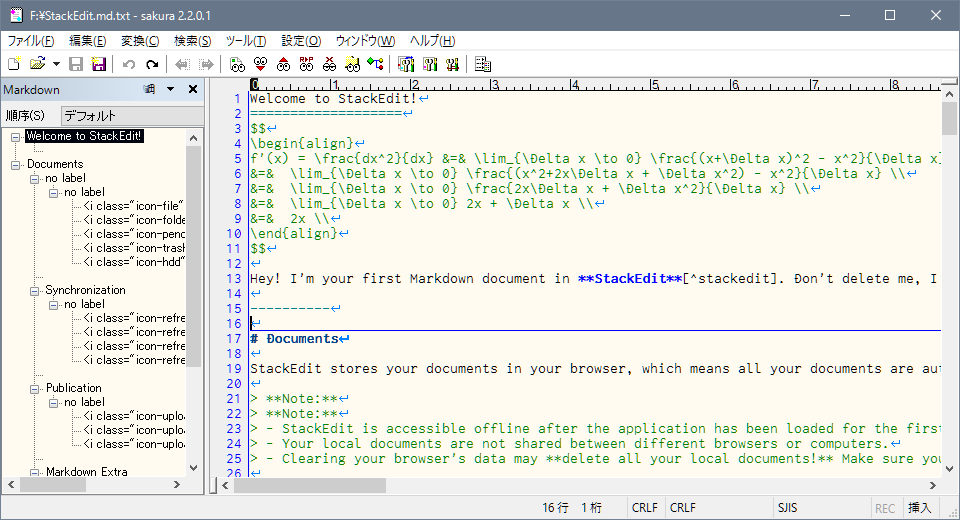Find previous match (binoculars, up arrow)

pyautogui.click(x=283, y=64)
